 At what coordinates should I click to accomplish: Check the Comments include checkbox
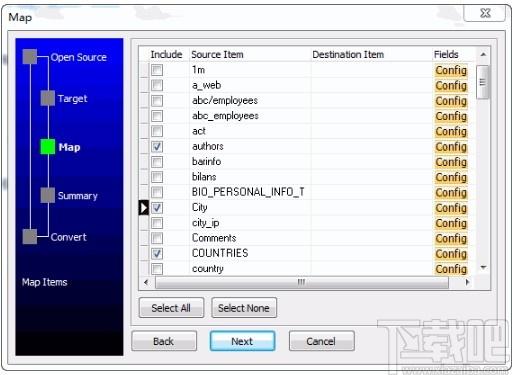coord(157,238)
